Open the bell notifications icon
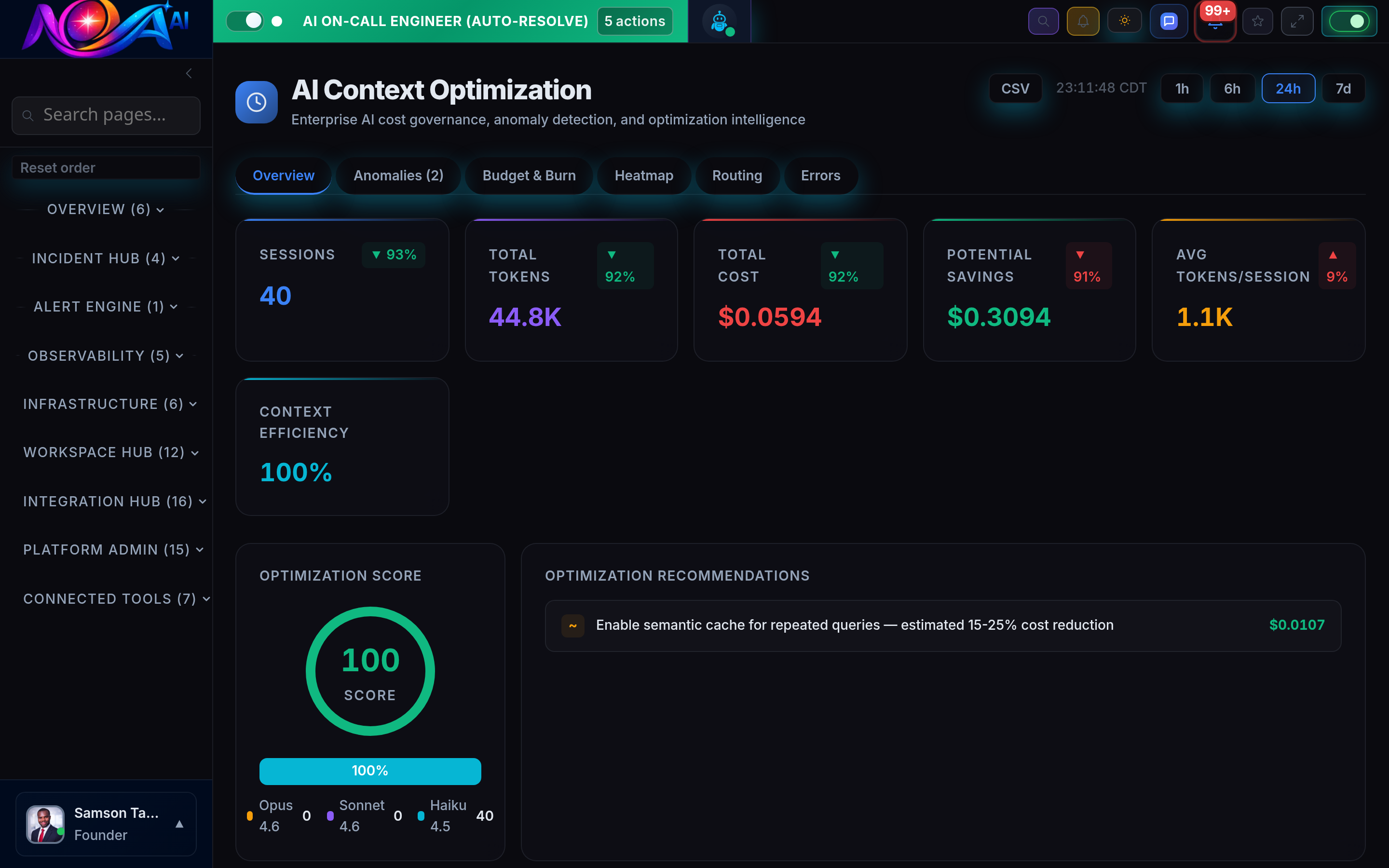 tap(1083, 21)
